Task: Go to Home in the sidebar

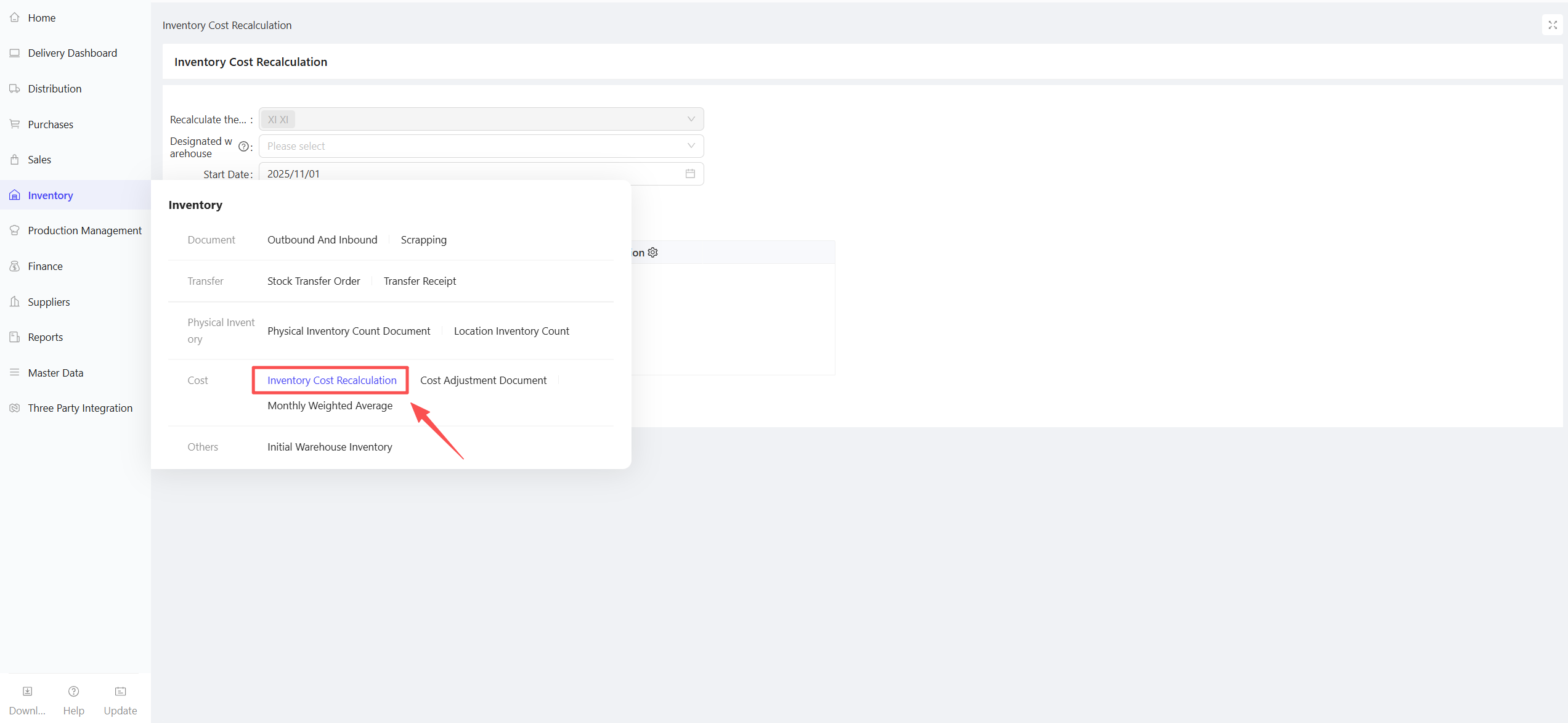Action: (41, 18)
